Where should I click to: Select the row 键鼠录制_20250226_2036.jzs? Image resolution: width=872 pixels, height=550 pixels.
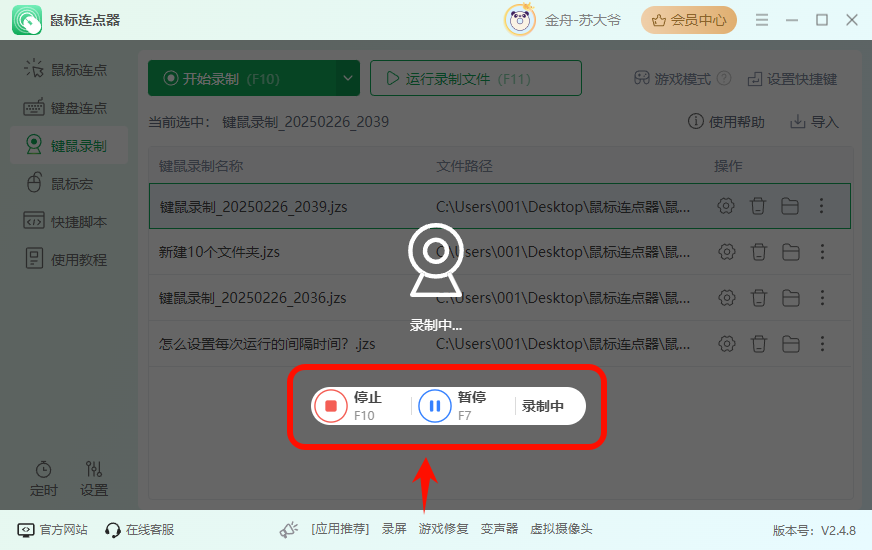click(500, 298)
